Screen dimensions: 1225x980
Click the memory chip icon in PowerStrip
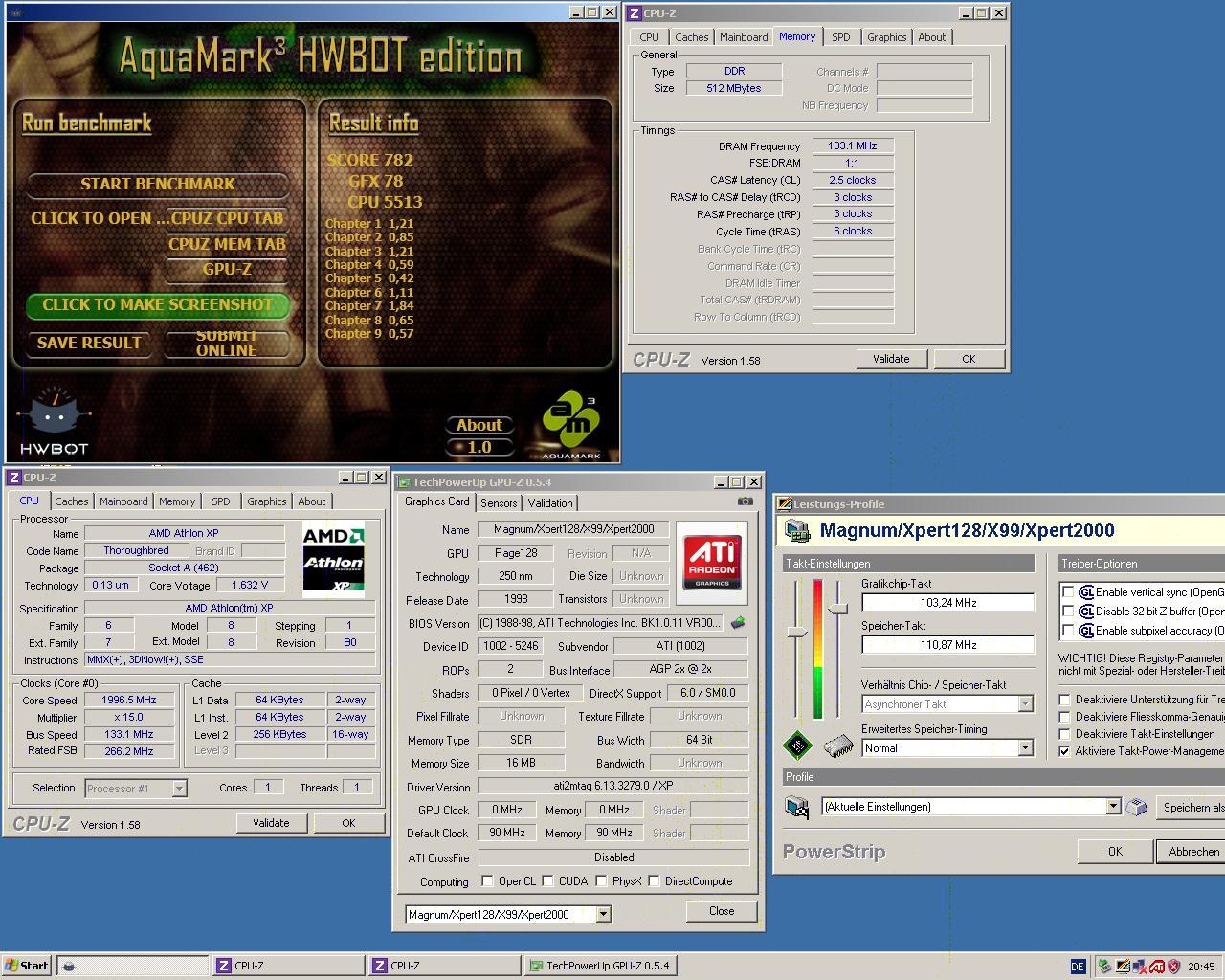(838, 746)
